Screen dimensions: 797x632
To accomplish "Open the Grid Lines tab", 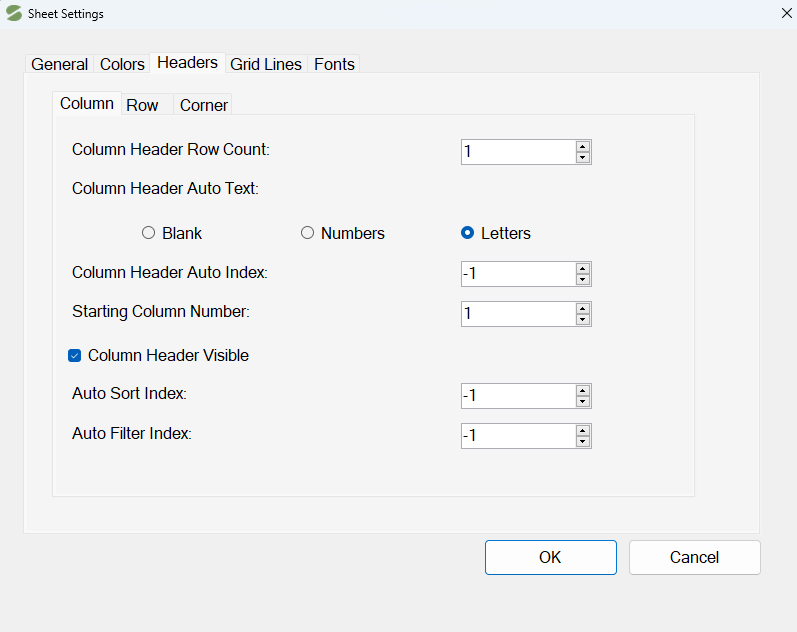I will click(266, 64).
